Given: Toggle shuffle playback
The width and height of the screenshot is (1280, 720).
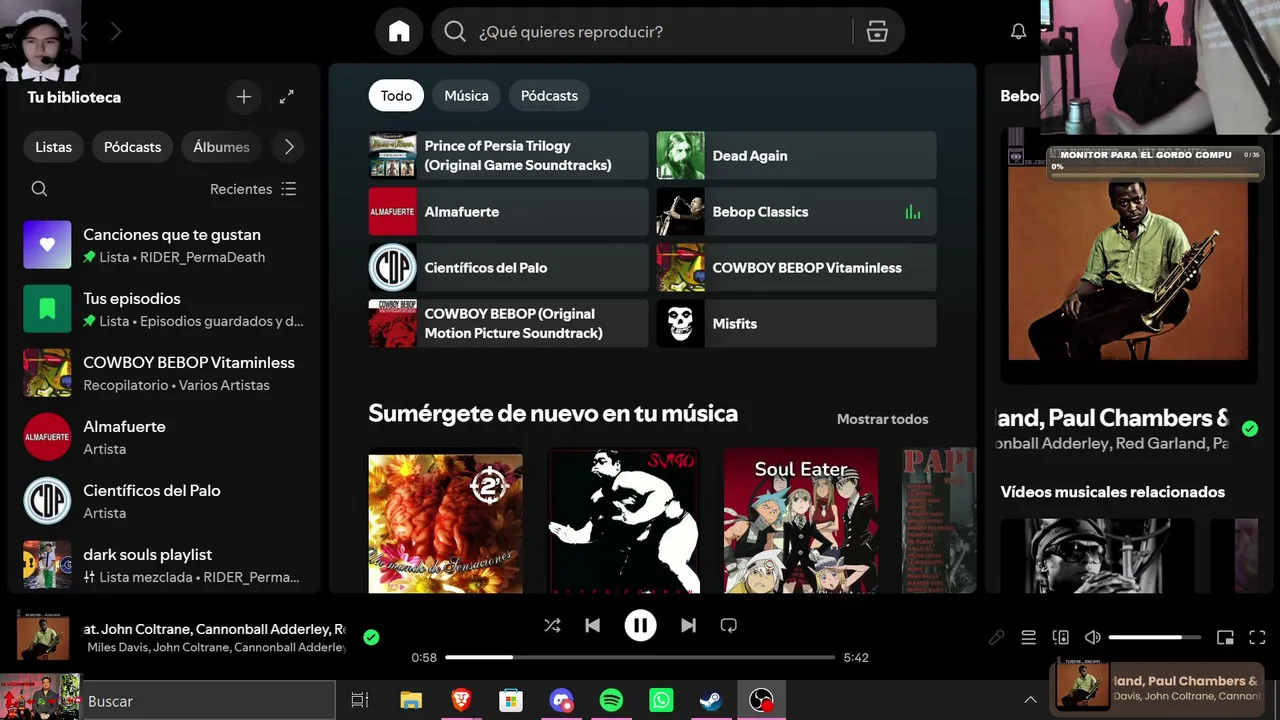Looking at the screenshot, I should [552, 626].
